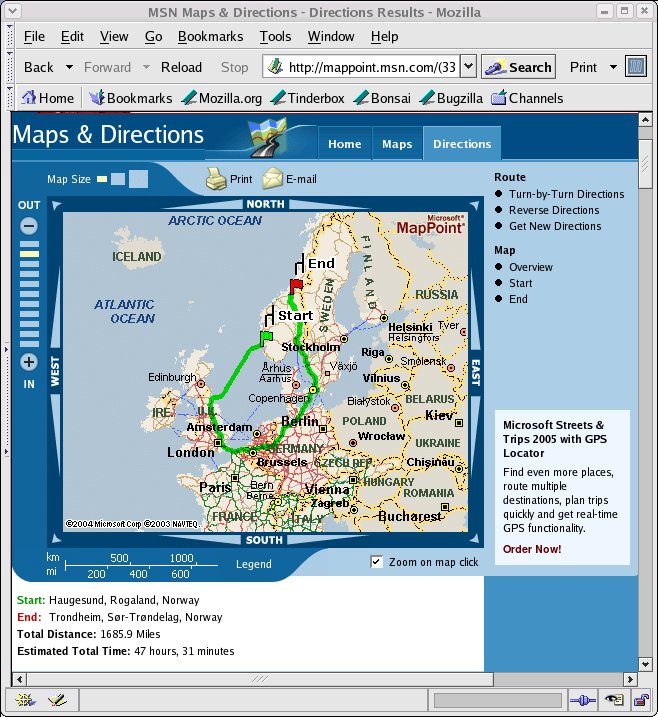Open Bookmarks folder in personal toolbar

point(131,98)
